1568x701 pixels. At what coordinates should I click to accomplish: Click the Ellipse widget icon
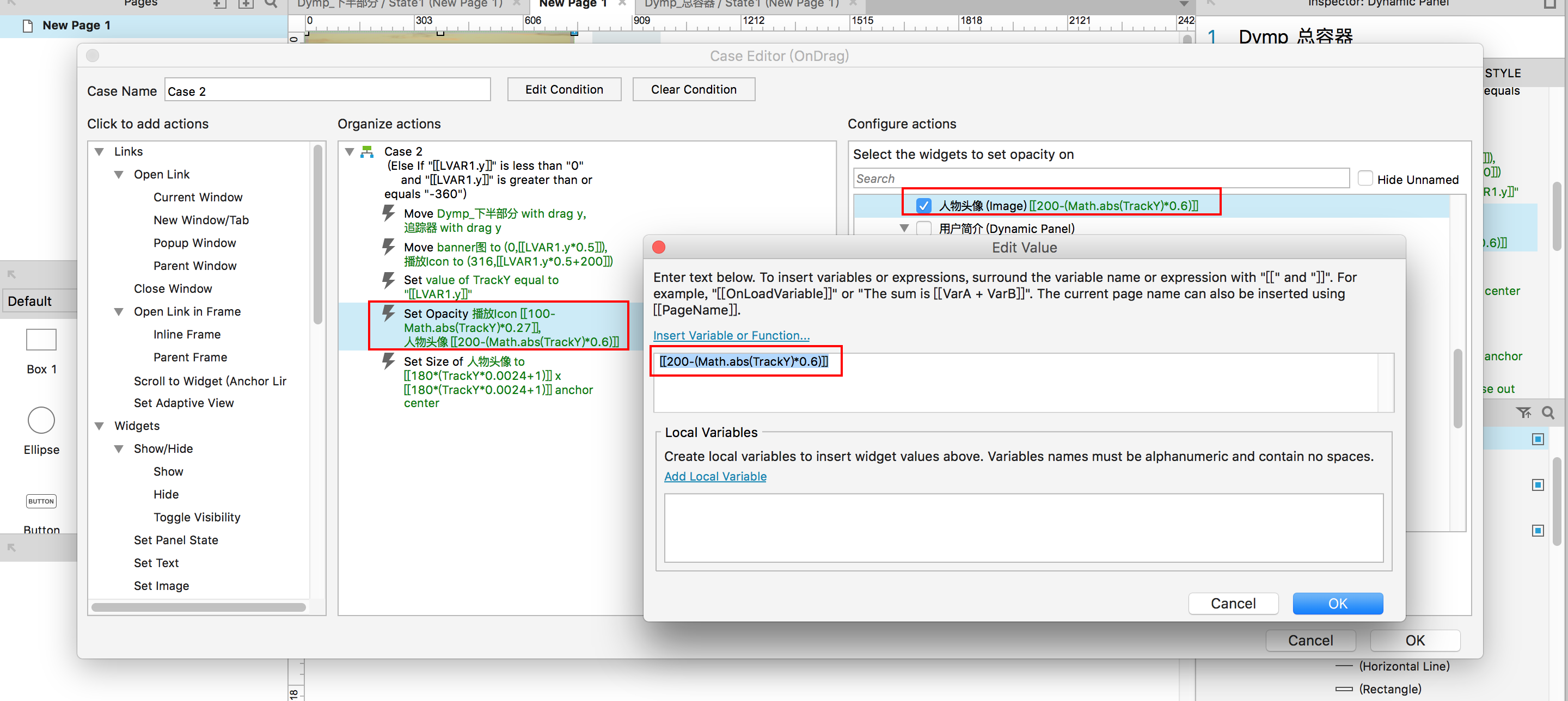click(41, 420)
